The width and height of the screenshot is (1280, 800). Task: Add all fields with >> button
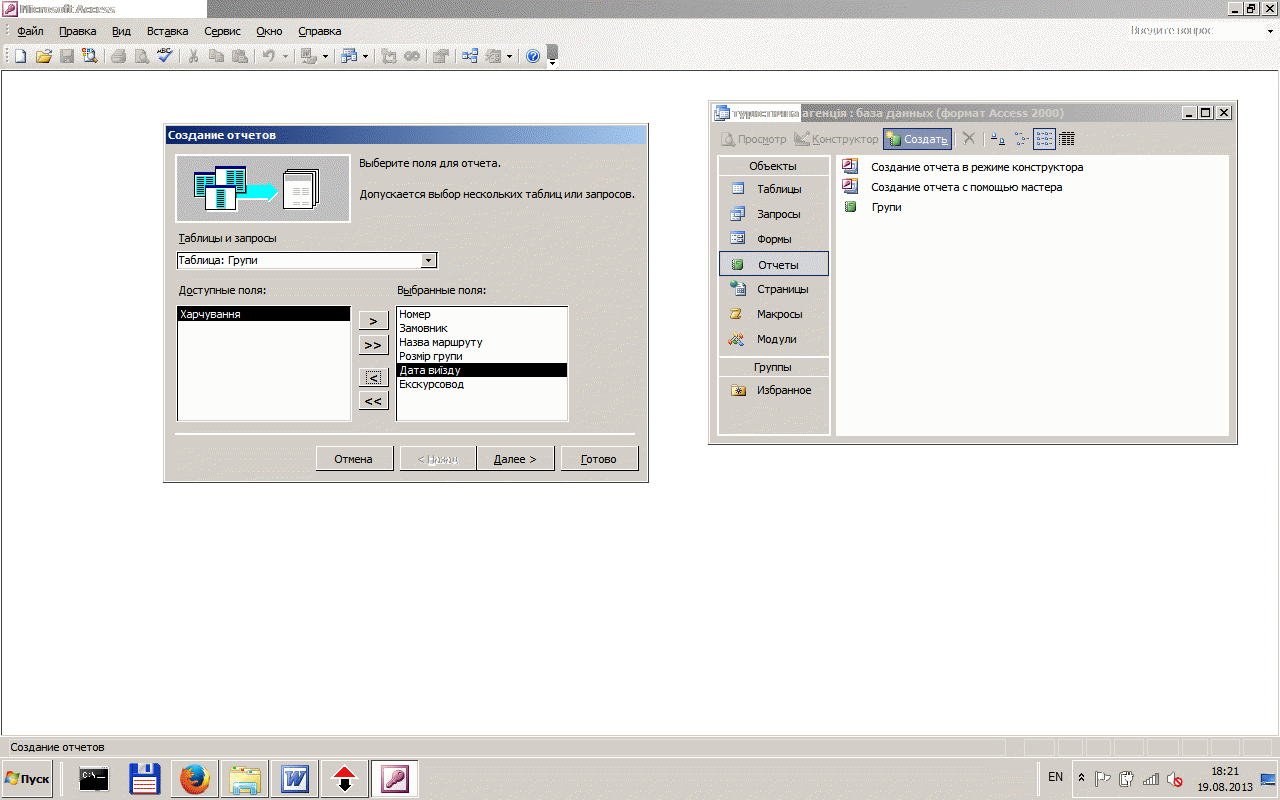click(x=373, y=345)
